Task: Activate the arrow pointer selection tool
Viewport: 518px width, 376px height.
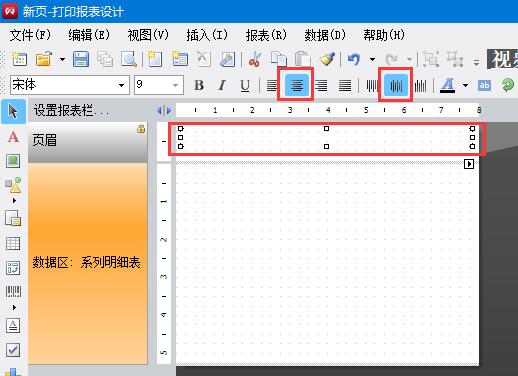Action: coord(13,111)
